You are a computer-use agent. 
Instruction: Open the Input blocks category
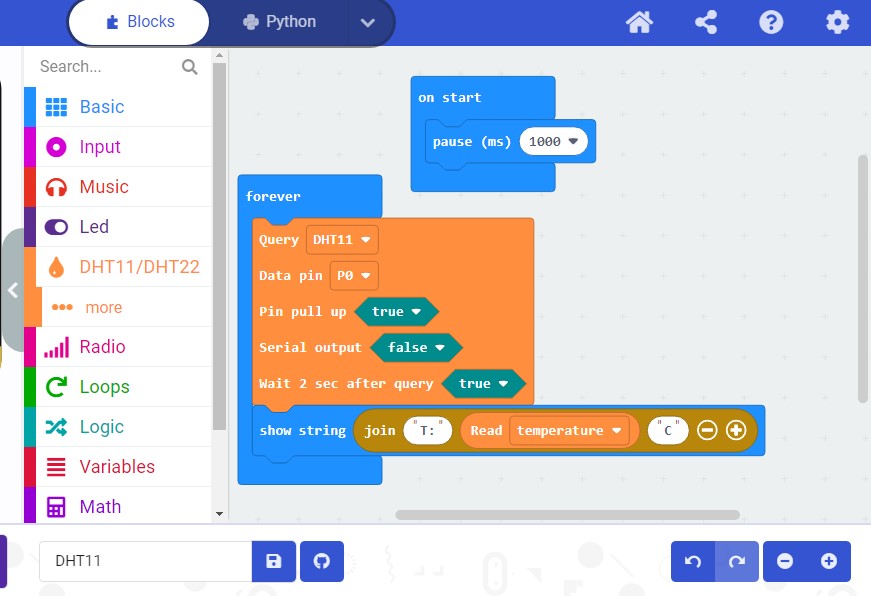(x=118, y=147)
